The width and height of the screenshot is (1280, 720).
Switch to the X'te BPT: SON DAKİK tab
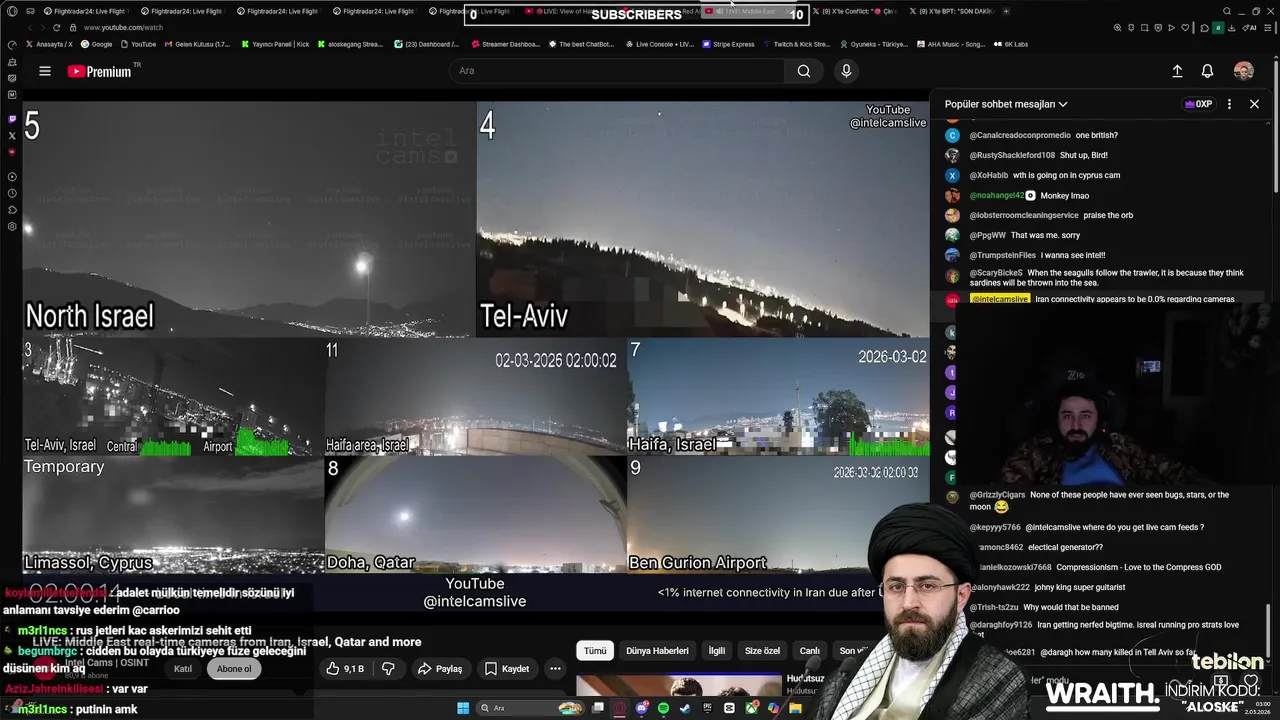950,11
